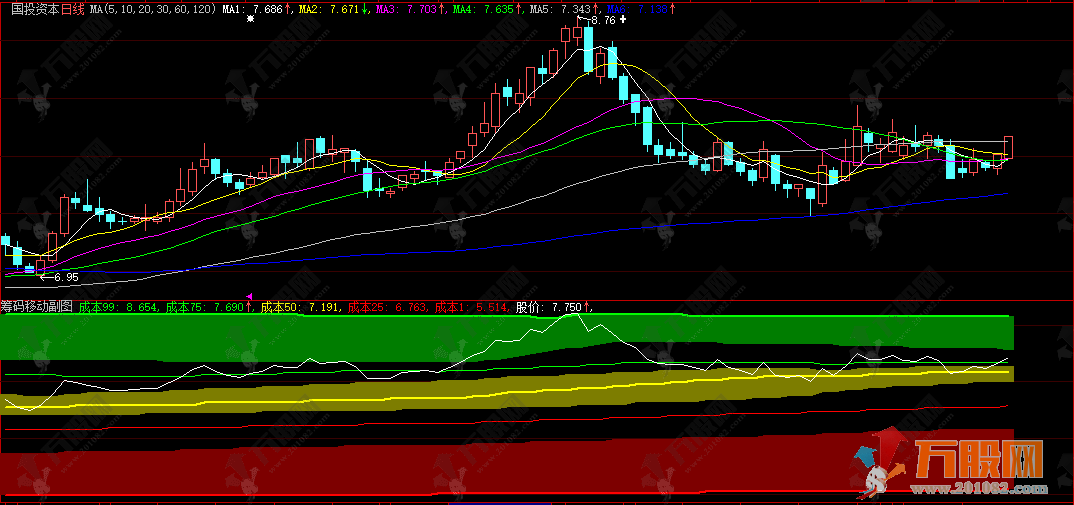Click the 成本50 yellow cost label
The width and height of the screenshot is (1074, 505).
pyautogui.click(x=298, y=308)
